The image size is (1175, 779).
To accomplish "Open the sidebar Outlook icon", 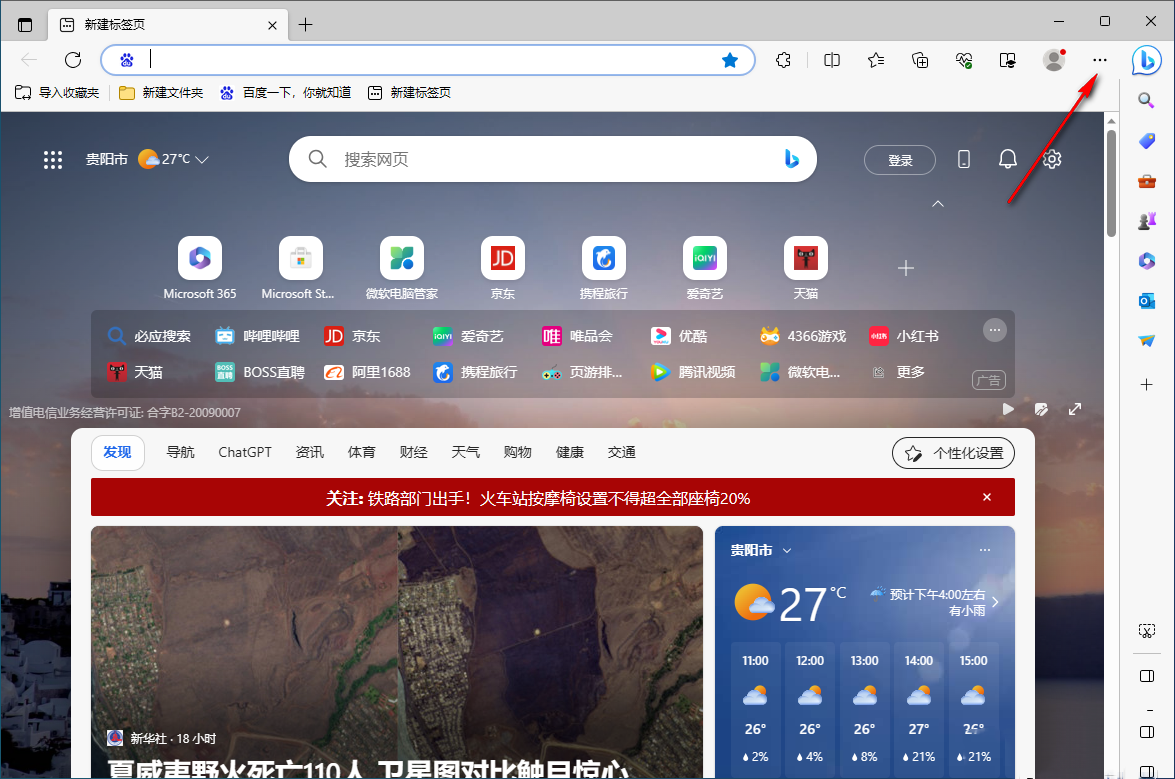I will 1147,301.
